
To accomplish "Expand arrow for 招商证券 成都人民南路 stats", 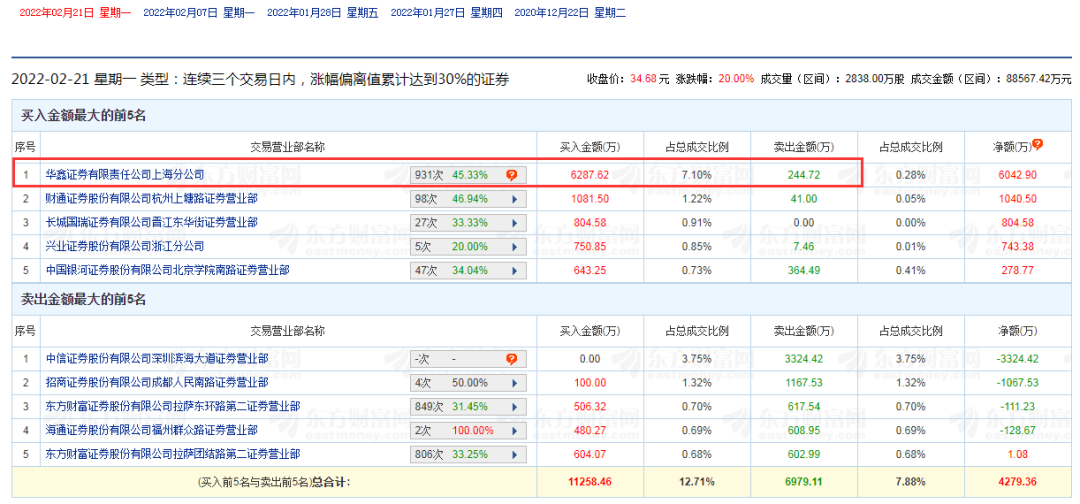I will (x=514, y=382).
